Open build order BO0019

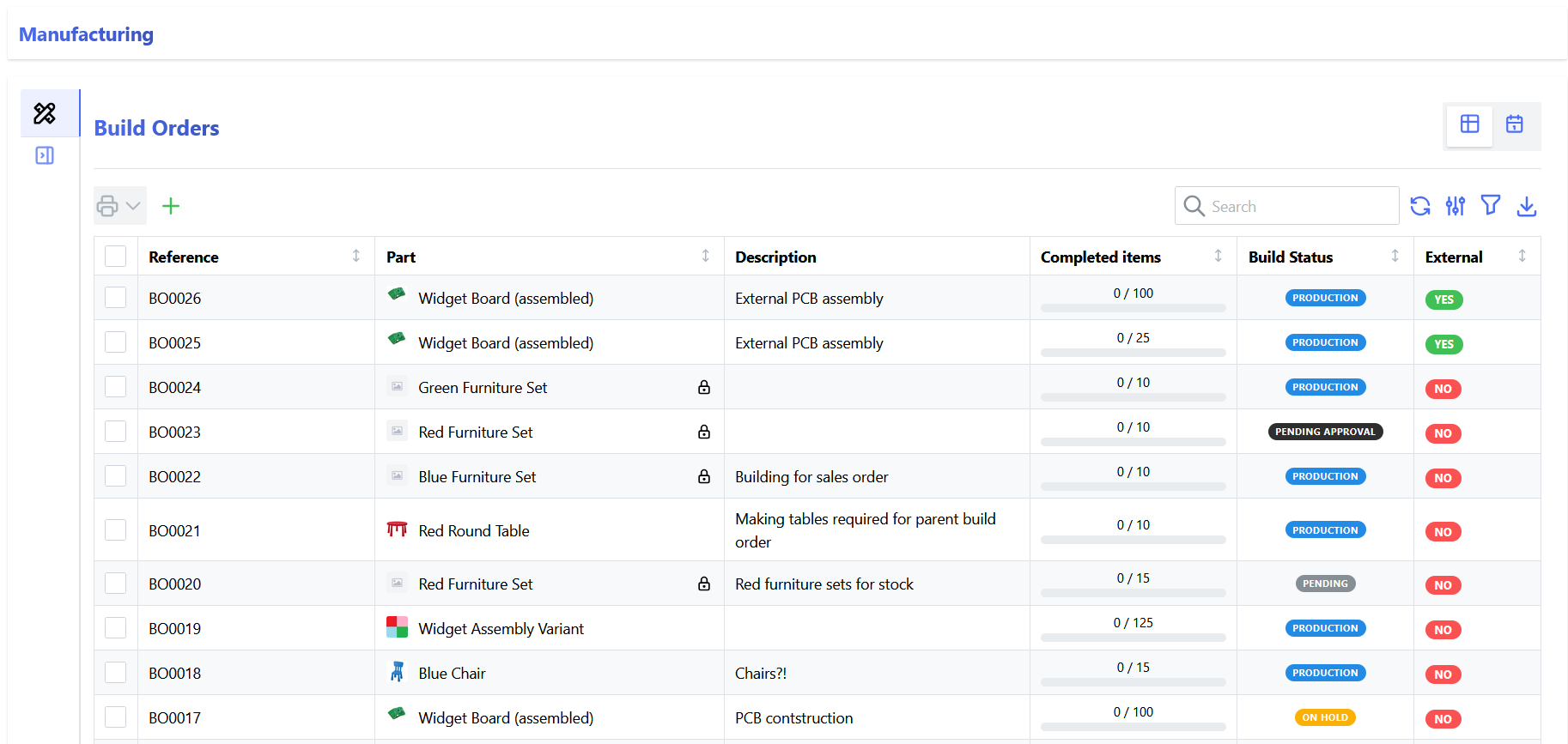coord(174,629)
